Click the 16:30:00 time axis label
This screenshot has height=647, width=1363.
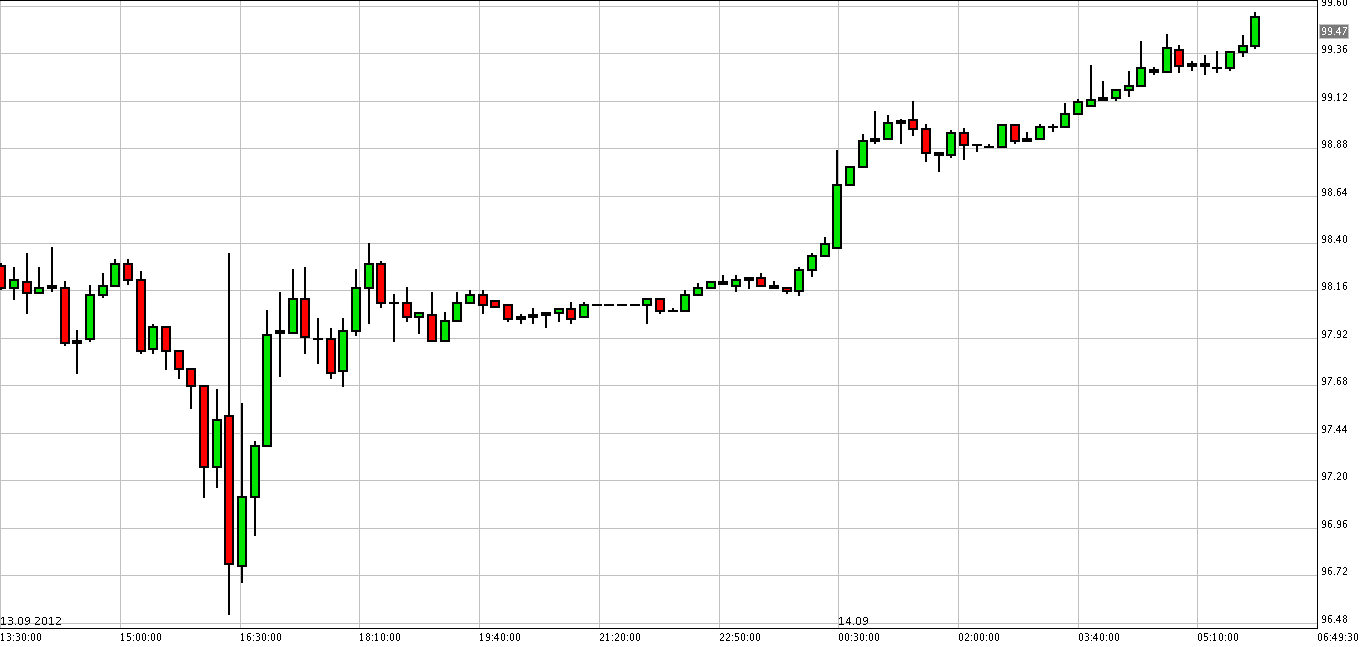[260, 637]
